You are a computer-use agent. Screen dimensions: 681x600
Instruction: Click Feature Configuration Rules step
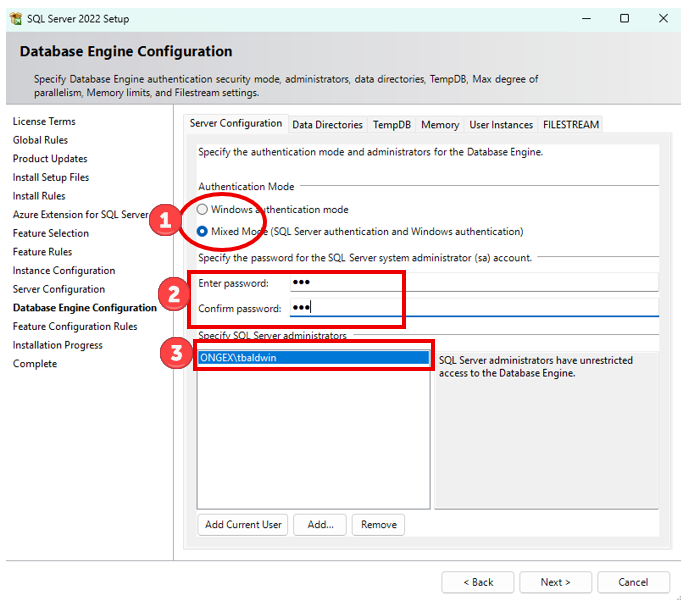click(75, 327)
